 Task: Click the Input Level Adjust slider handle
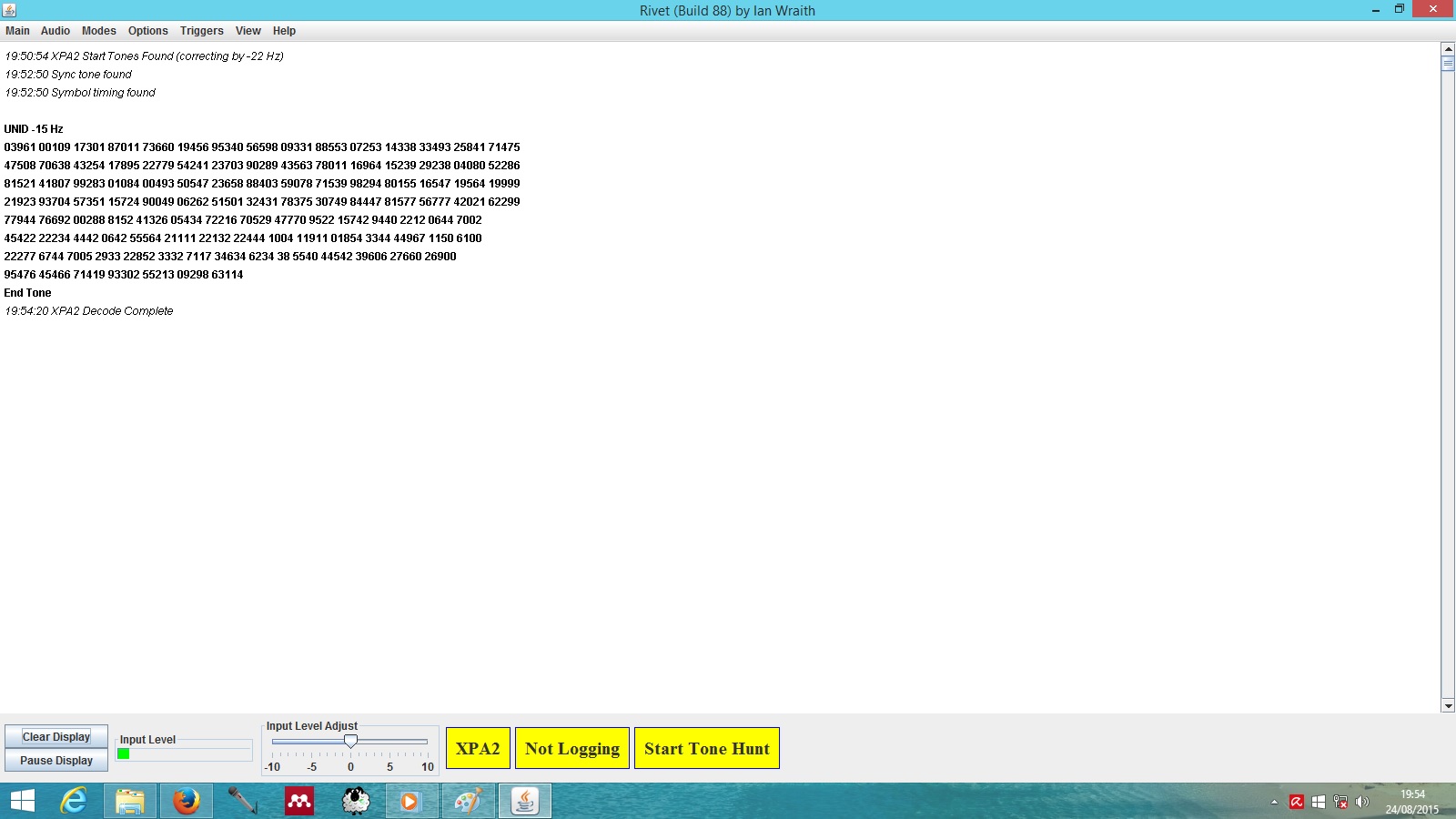350,741
